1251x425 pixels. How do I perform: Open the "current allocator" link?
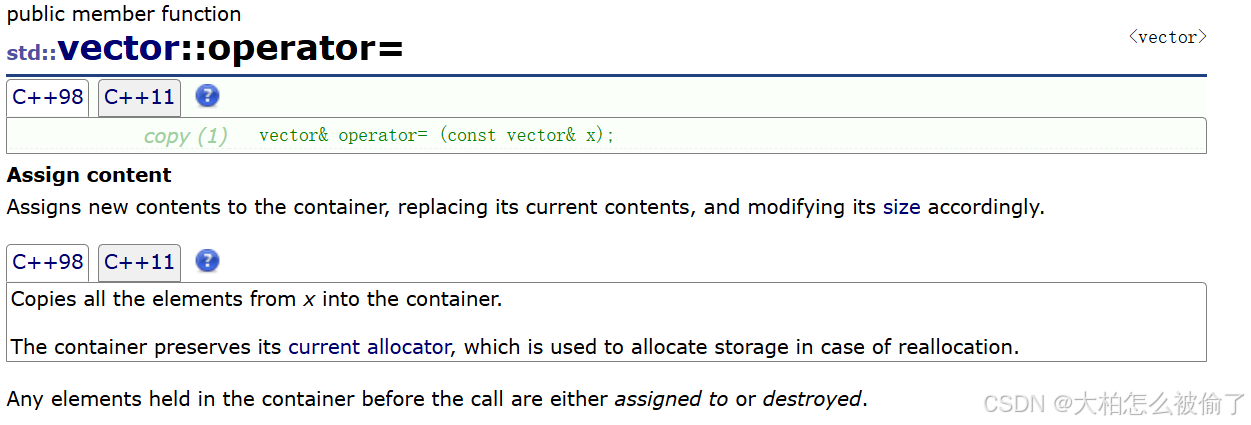[369, 347]
